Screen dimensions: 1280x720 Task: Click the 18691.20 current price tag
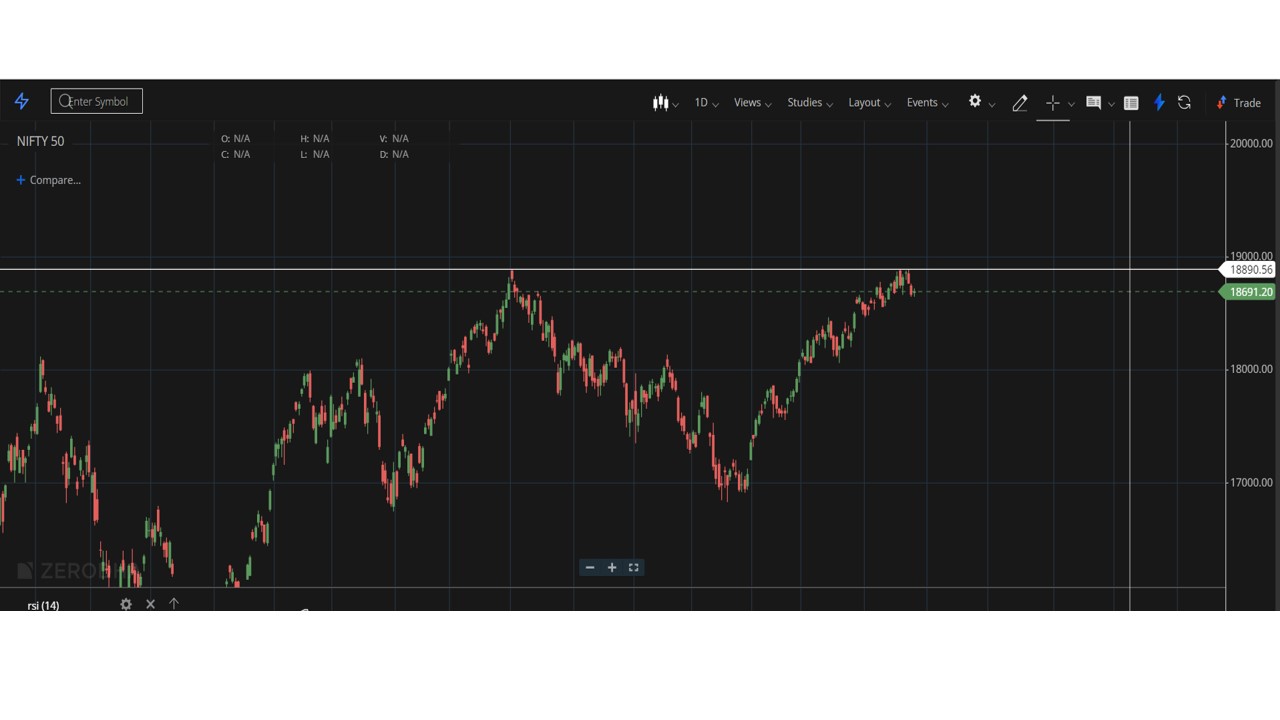pyautogui.click(x=1249, y=292)
